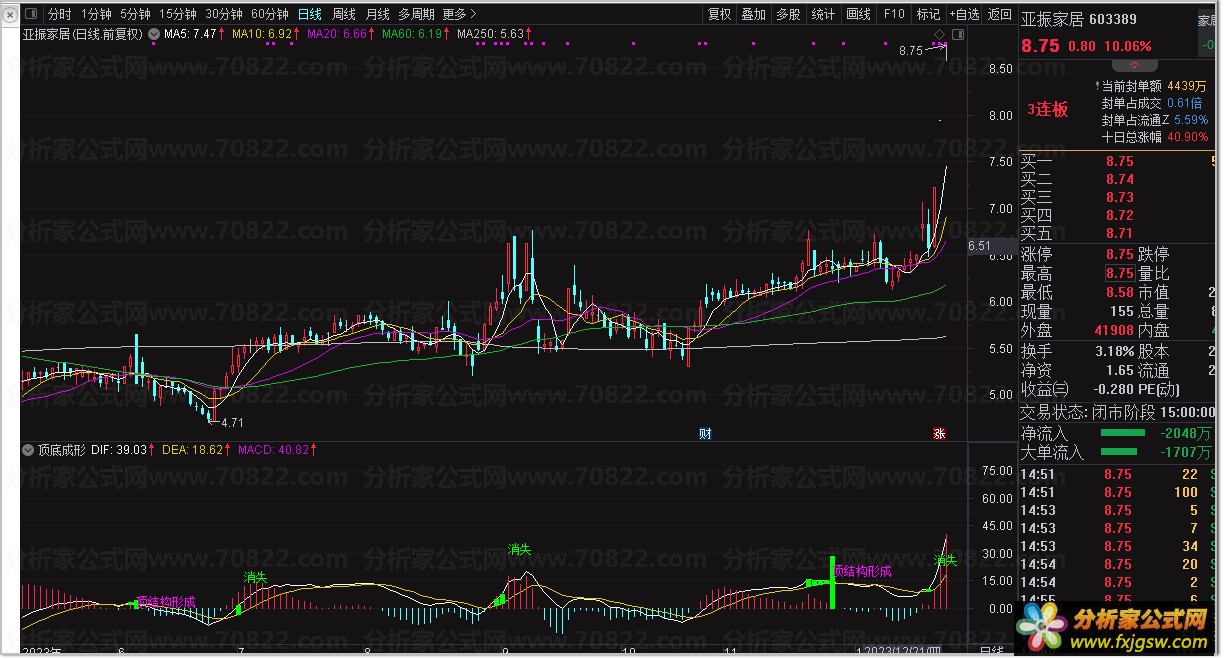Click the 返回 back button
This screenshot has width=1224, height=659.
click(x=999, y=14)
